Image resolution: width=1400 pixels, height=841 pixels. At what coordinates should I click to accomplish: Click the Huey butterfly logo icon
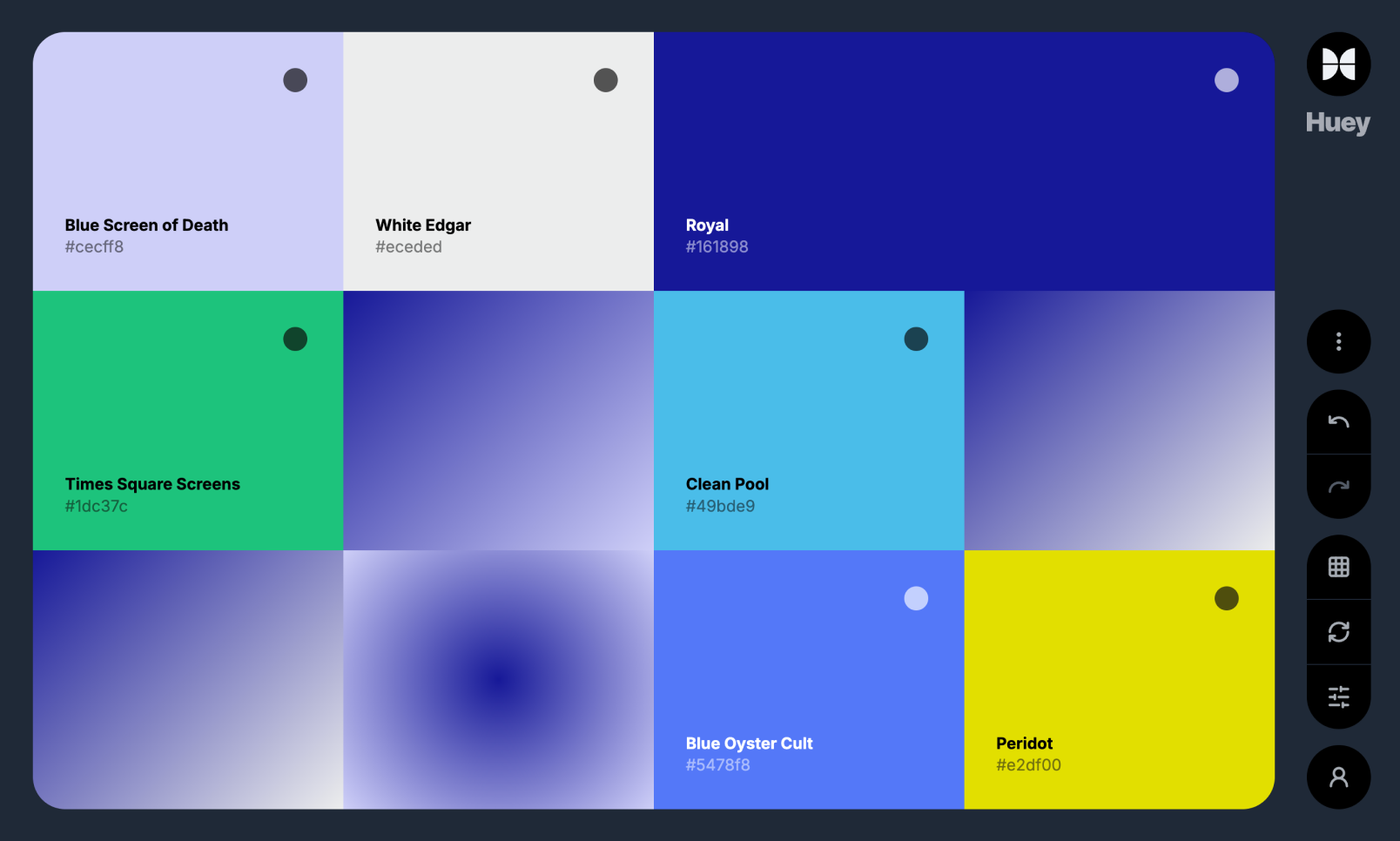pyautogui.click(x=1338, y=64)
